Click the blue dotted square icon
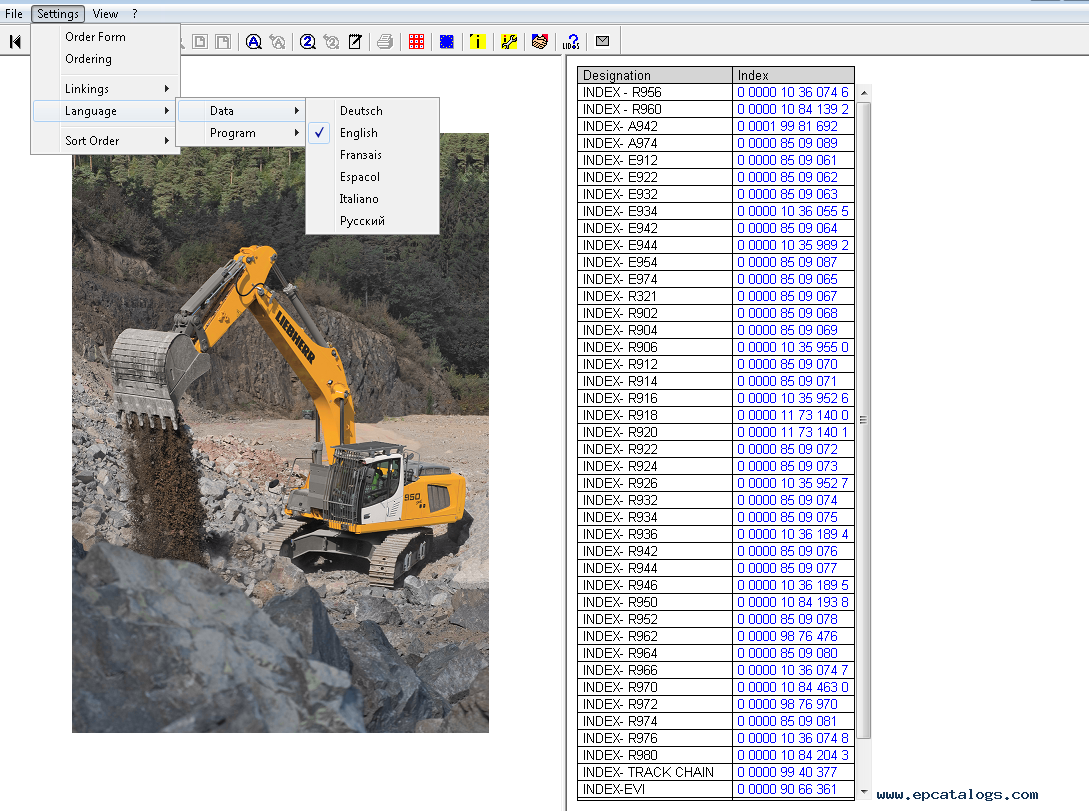1089x811 pixels. 447,42
